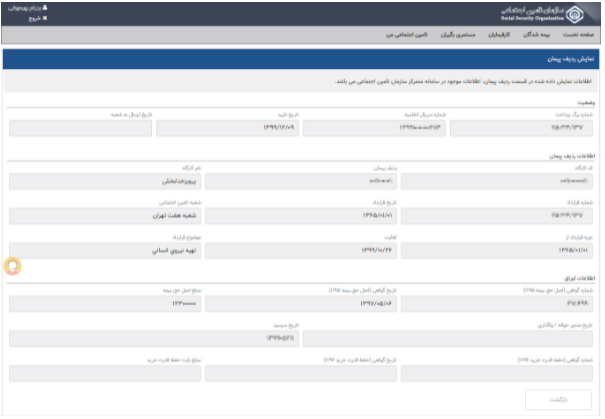Click the اطلاعات اوراق section heading
The image size is (605, 419).
580,278
